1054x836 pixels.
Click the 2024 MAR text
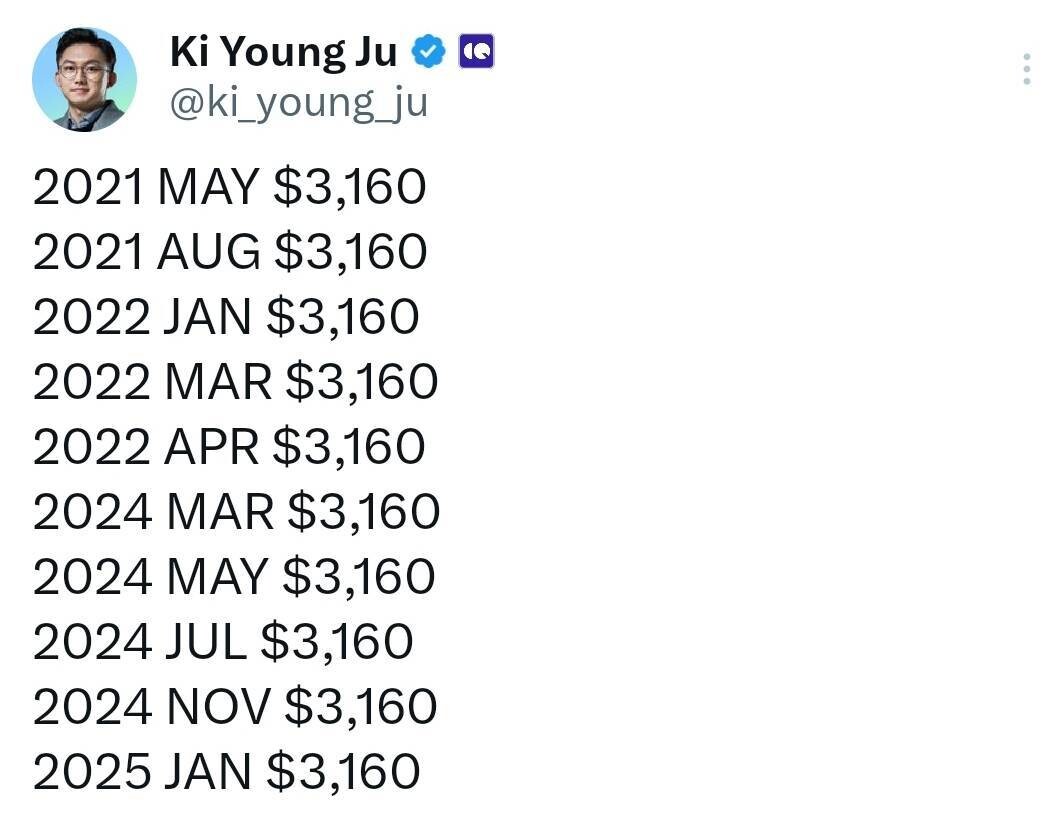click(x=152, y=513)
